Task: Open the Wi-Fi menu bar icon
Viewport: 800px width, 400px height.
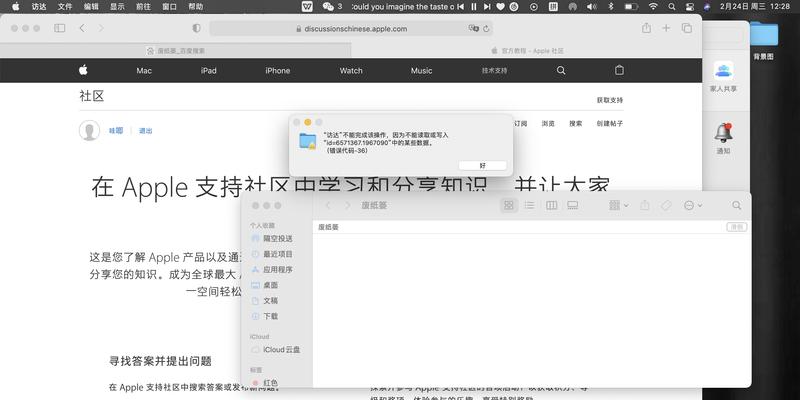Action: click(653, 7)
